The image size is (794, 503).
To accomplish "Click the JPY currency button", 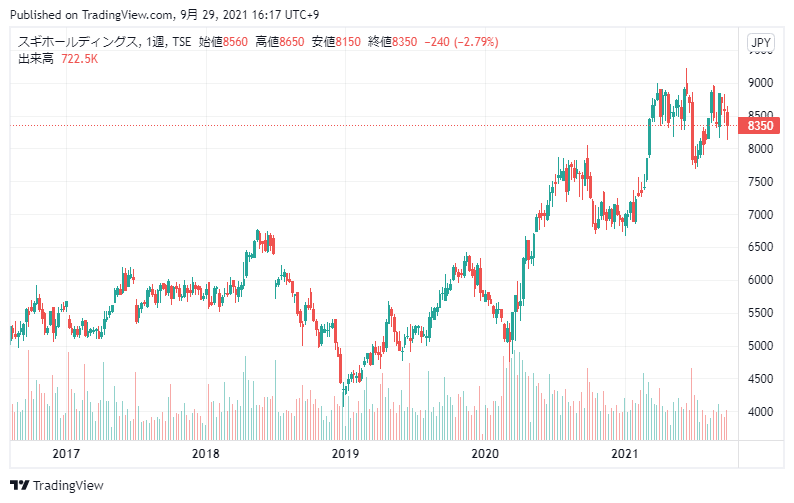I will 761,43.
